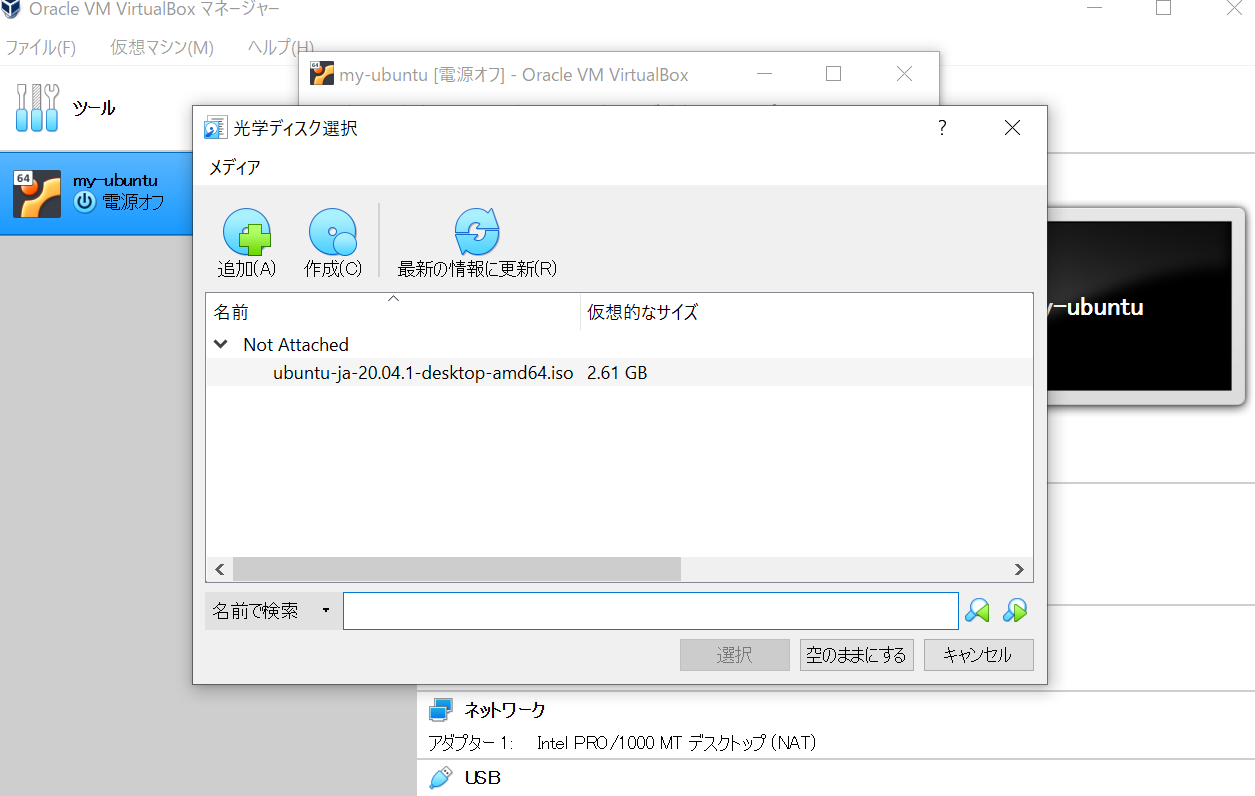Click the アダプター 1 network adapter text

click(623, 743)
